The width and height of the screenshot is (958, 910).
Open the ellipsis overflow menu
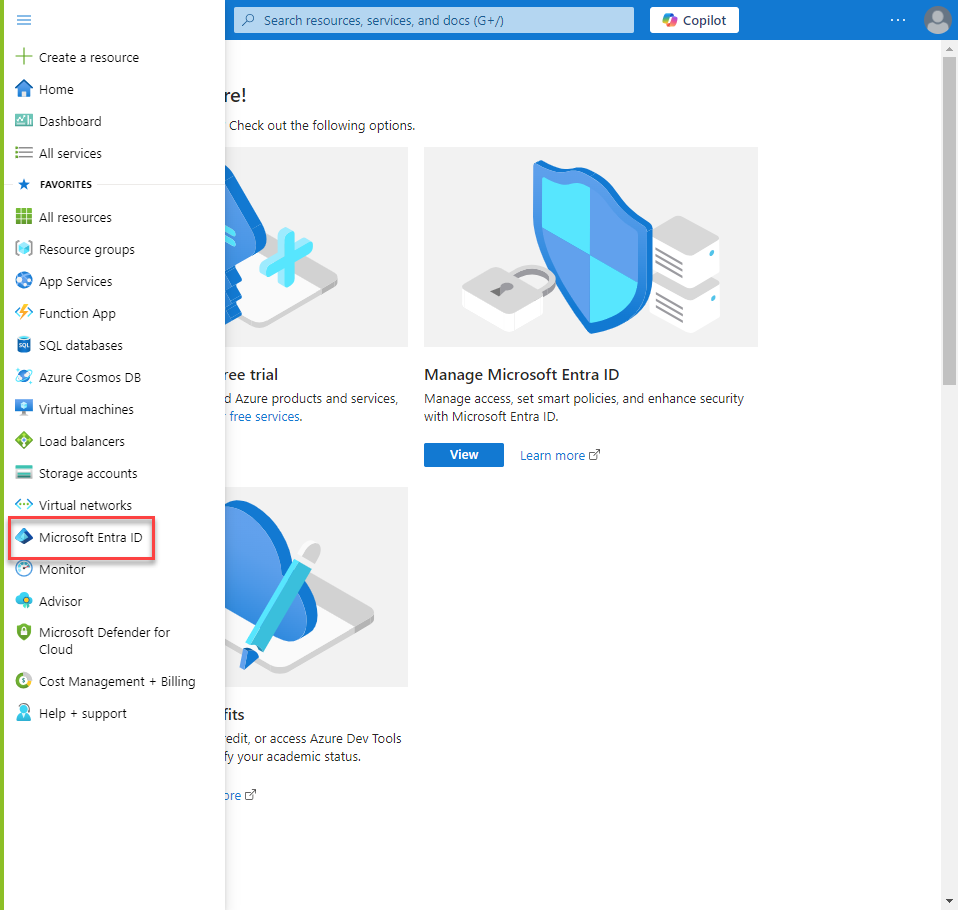click(x=897, y=20)
